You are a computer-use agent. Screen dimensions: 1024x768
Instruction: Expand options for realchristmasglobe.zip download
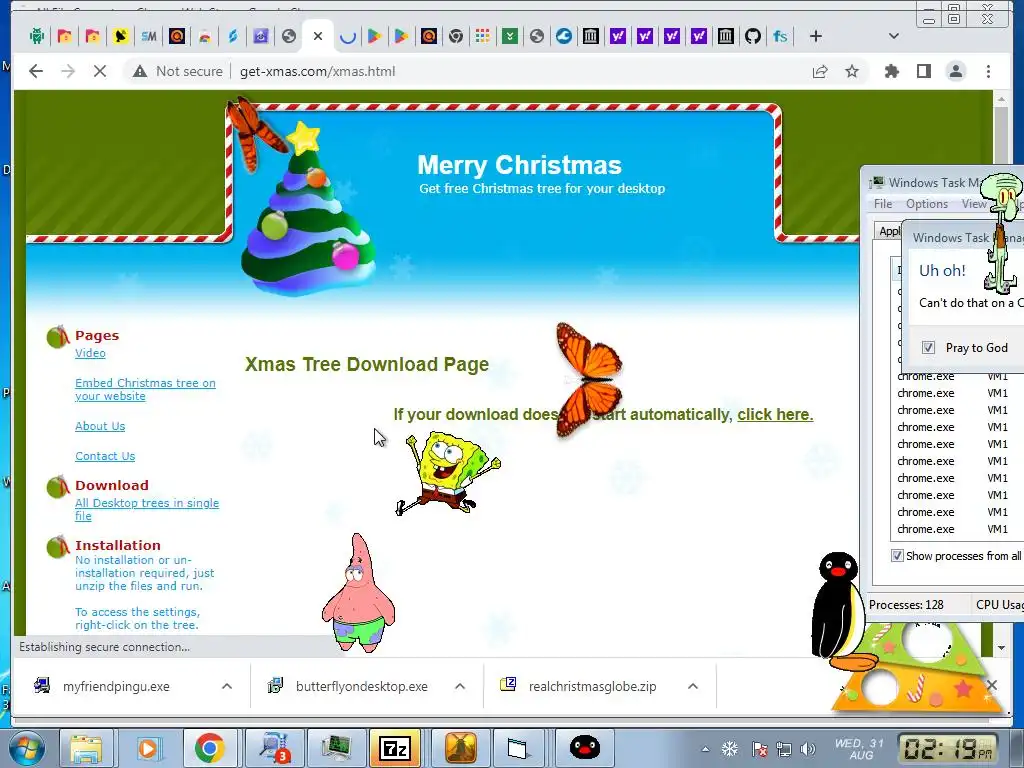pos(693,686)
